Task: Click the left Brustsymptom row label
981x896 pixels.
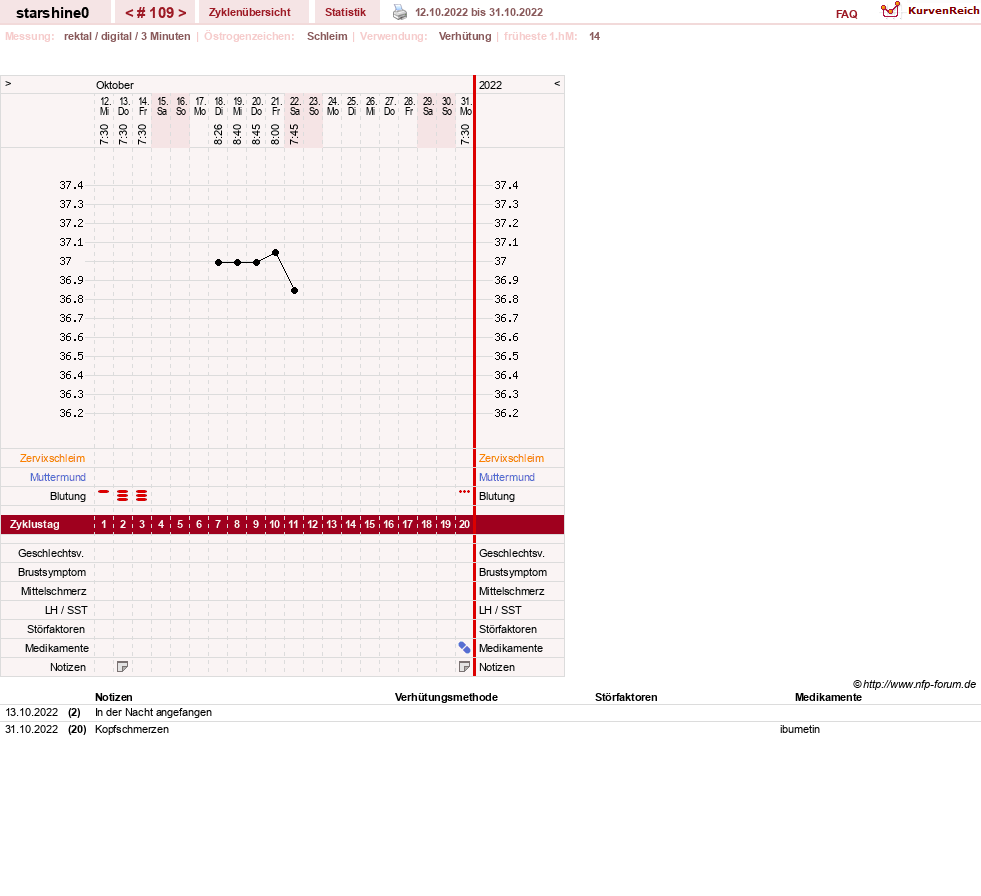Action: point(52,572)
